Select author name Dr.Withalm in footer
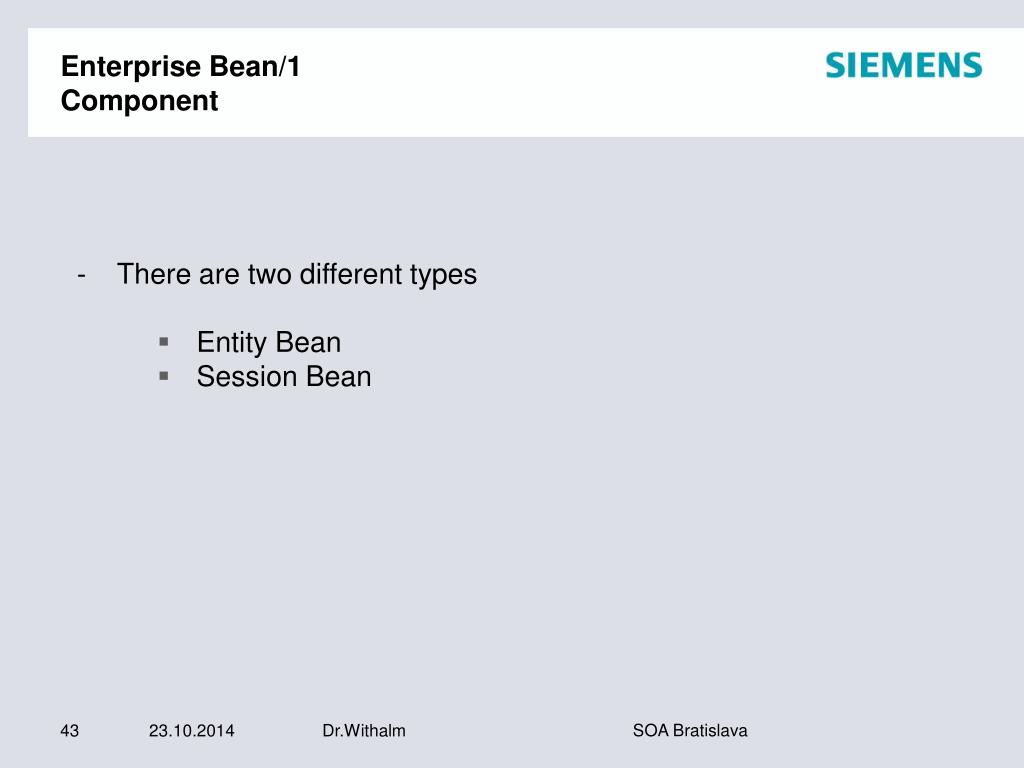 pos(364,731)
